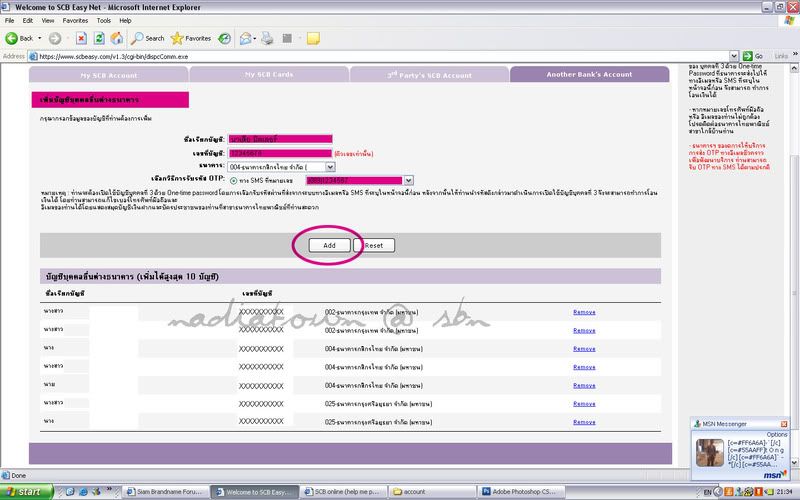Click Remove on the second 002 bank row

click(584, 331)
